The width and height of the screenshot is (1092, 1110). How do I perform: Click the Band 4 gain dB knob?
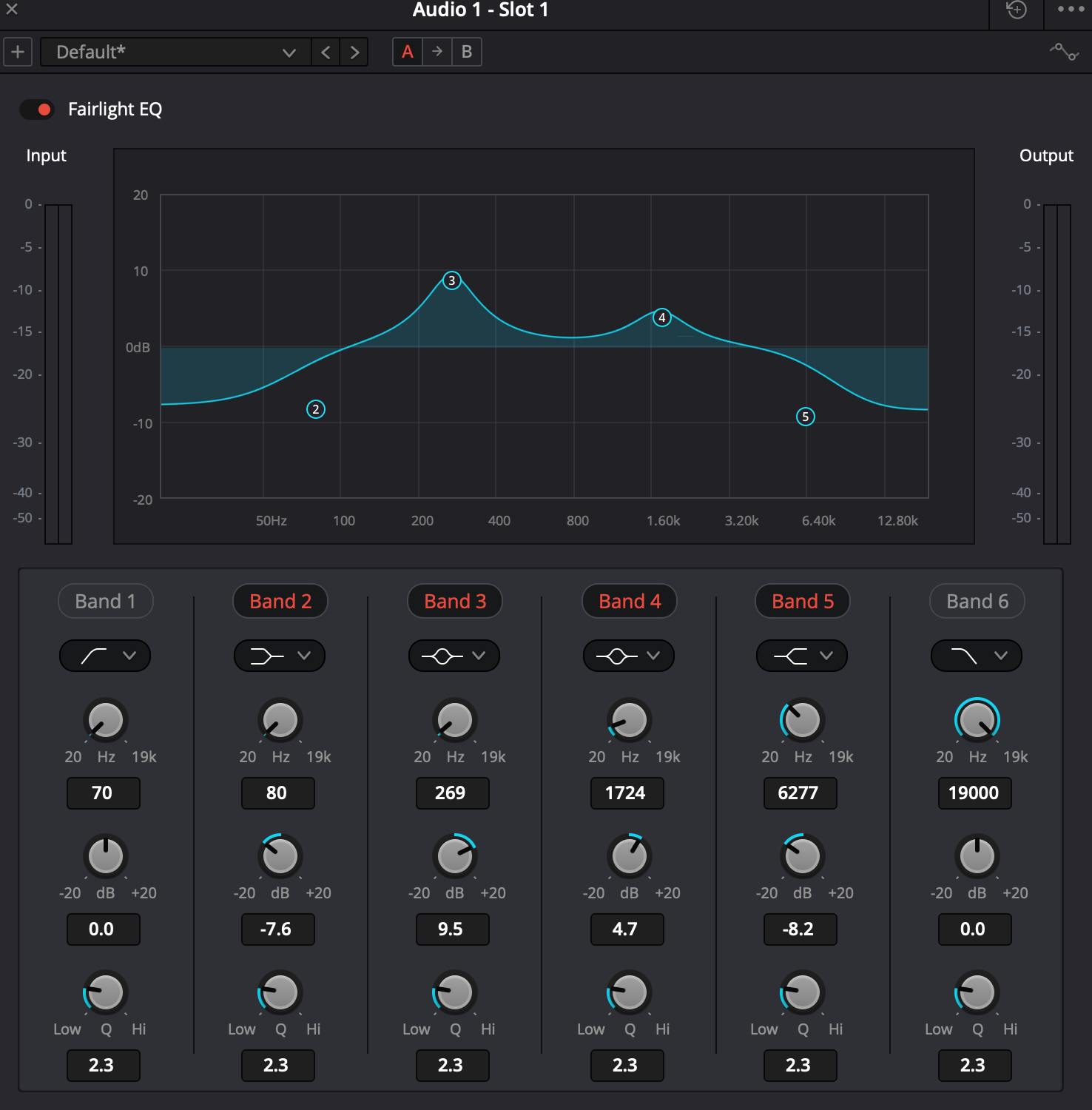pos(629,856)
